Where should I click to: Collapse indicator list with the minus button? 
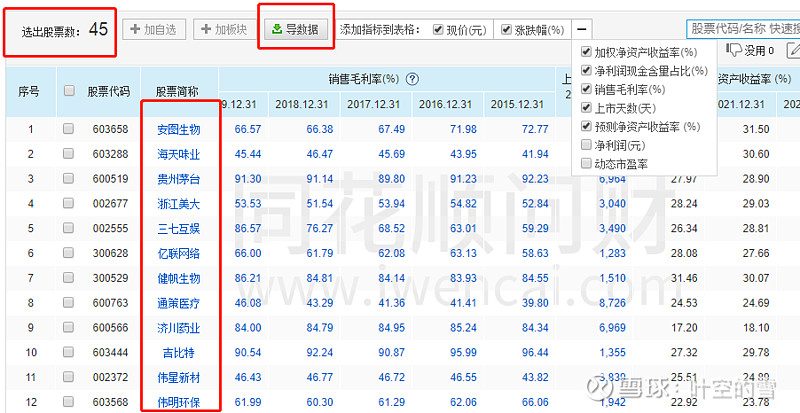(x=582, y=30)
